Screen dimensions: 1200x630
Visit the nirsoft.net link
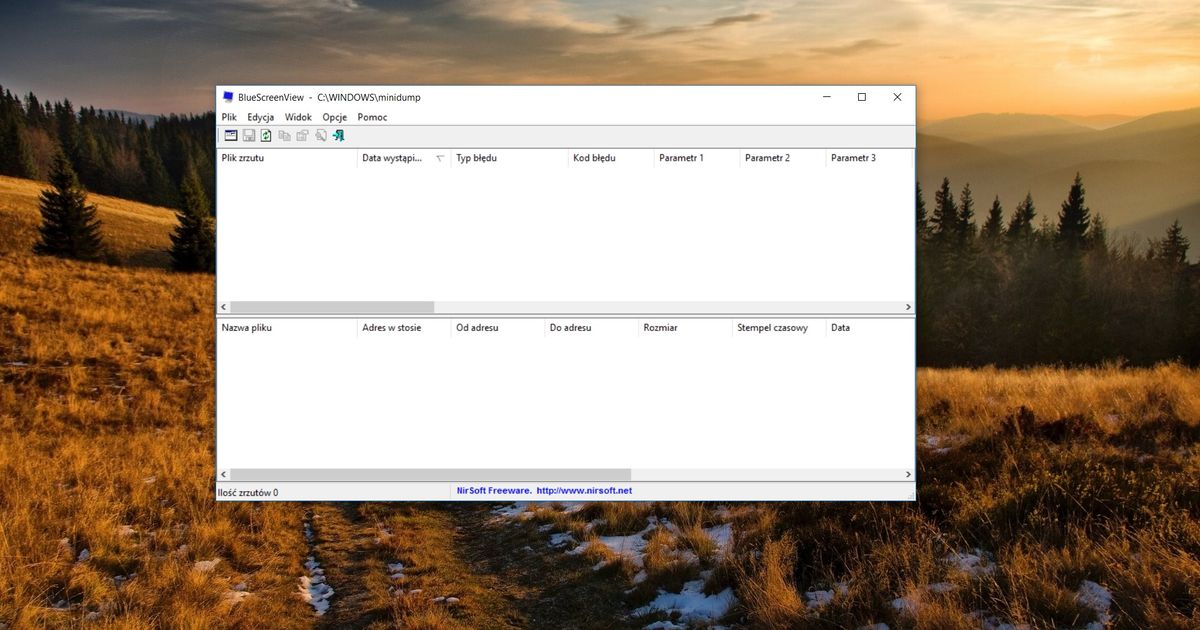(x=588, y=490)
